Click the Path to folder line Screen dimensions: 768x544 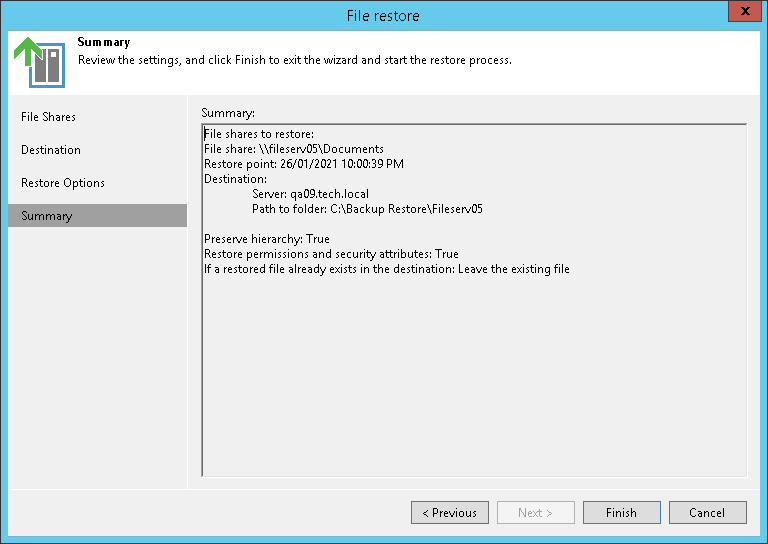[367, 209]
